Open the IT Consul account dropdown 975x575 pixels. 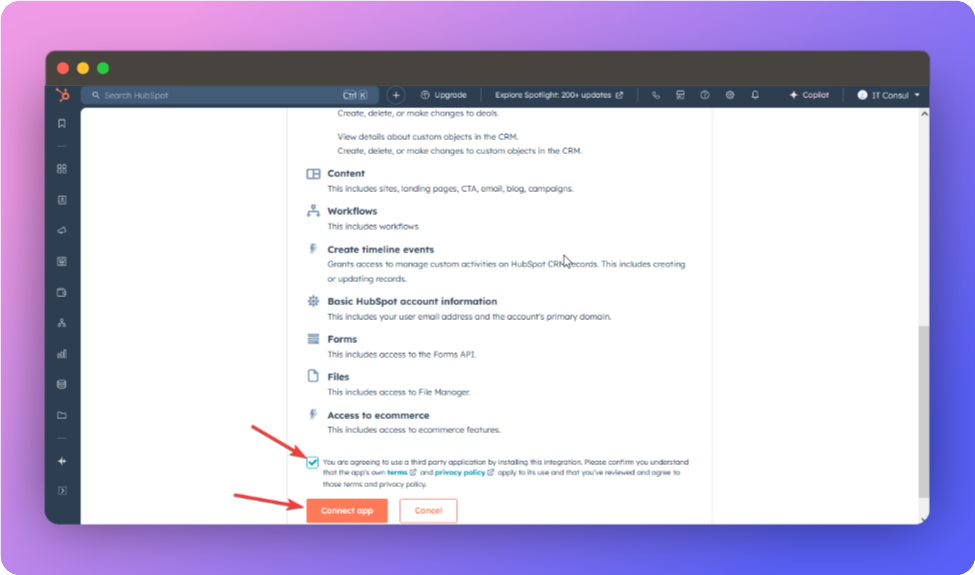[888, 95]
